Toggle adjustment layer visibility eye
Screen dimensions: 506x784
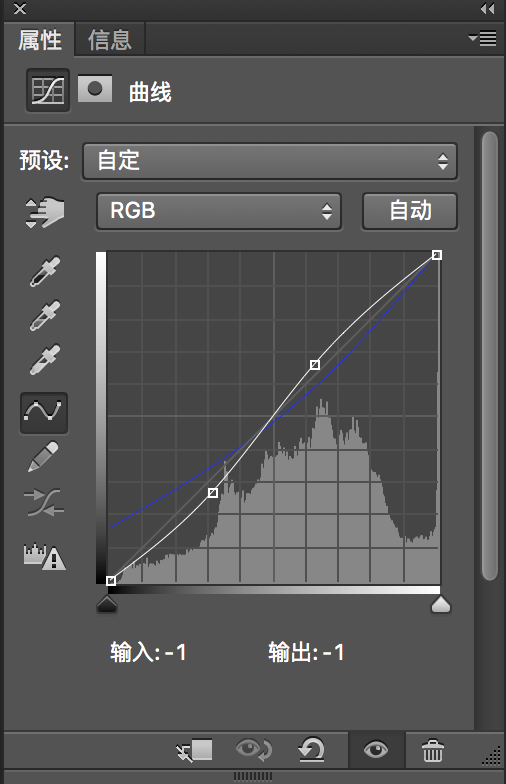(376, 750)
